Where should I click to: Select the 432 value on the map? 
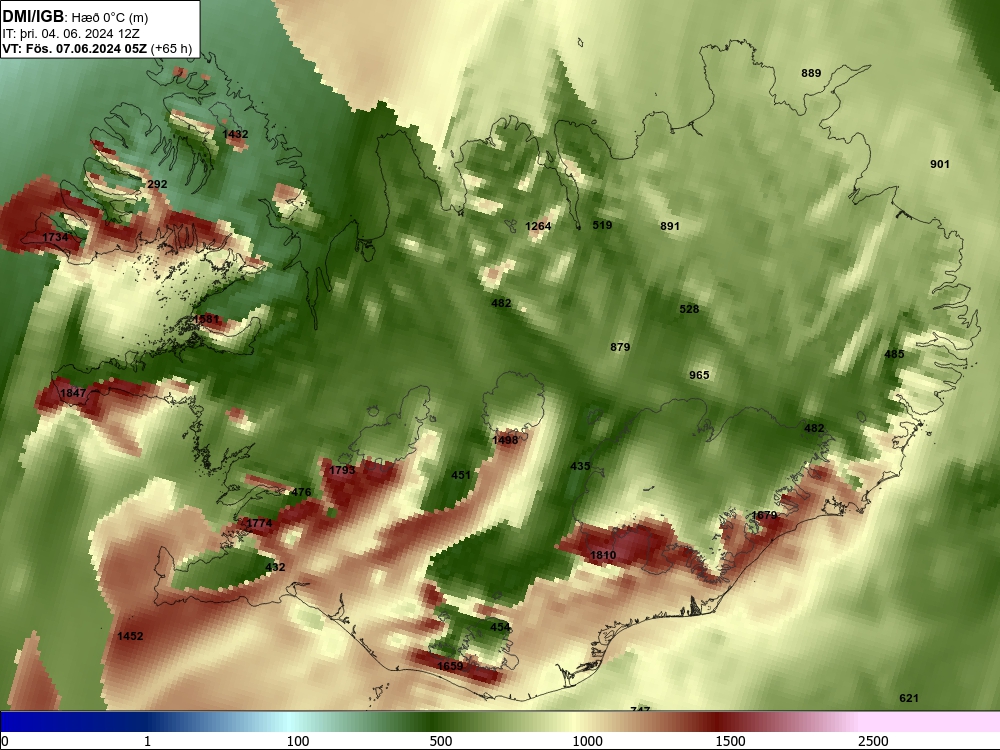(275, 567)
